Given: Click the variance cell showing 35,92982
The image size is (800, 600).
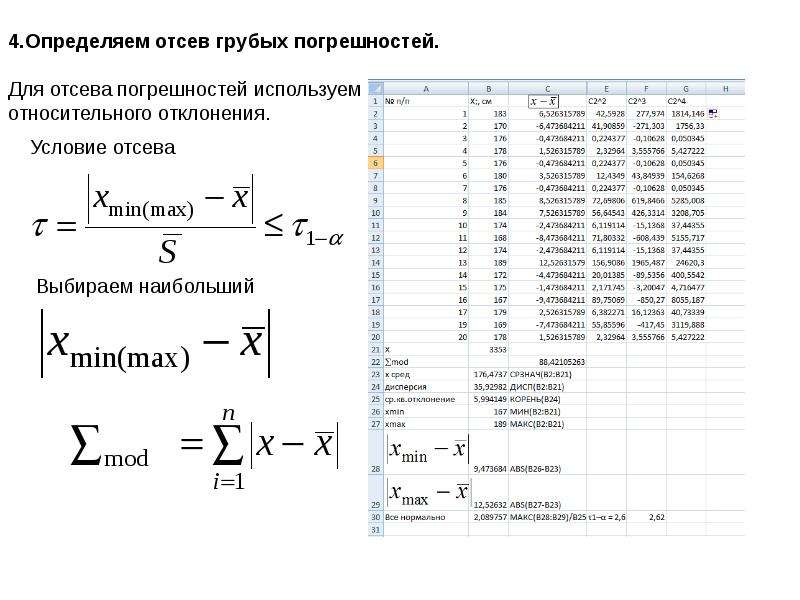Looking at the screenshot, I should tap(488, 387).
